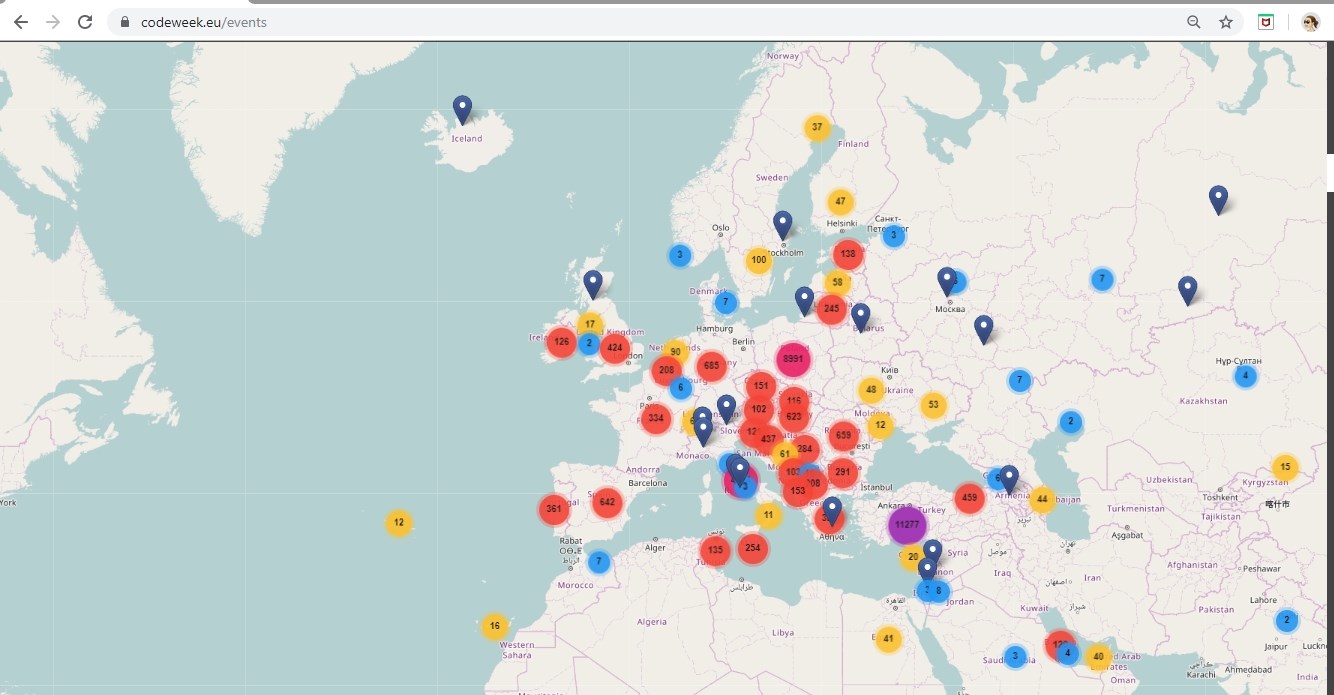1334x695 pixels.
Task: Click the yellow cluster labeled 100
Action: [759, 260]
